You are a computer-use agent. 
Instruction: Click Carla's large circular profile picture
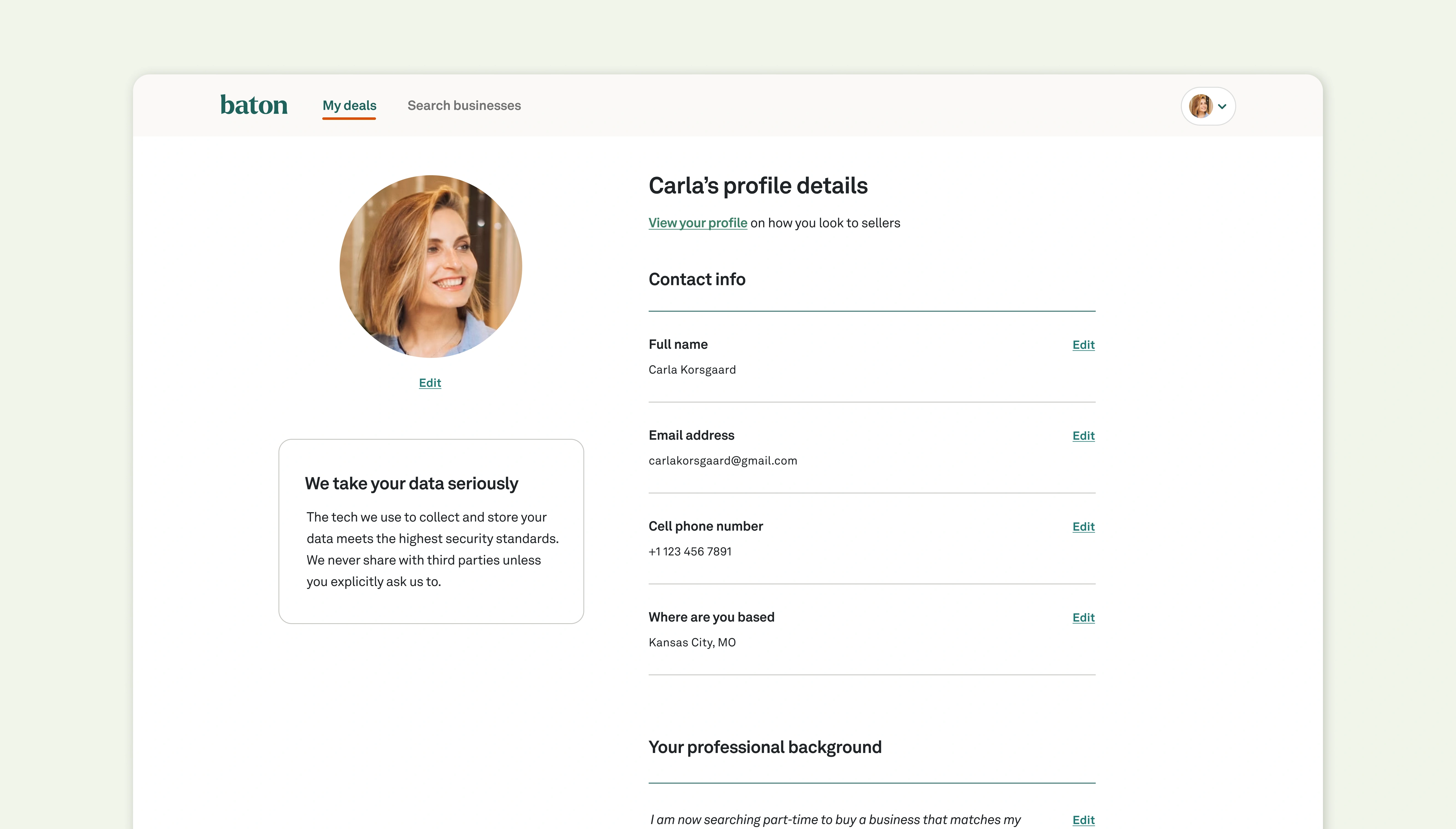431,267
